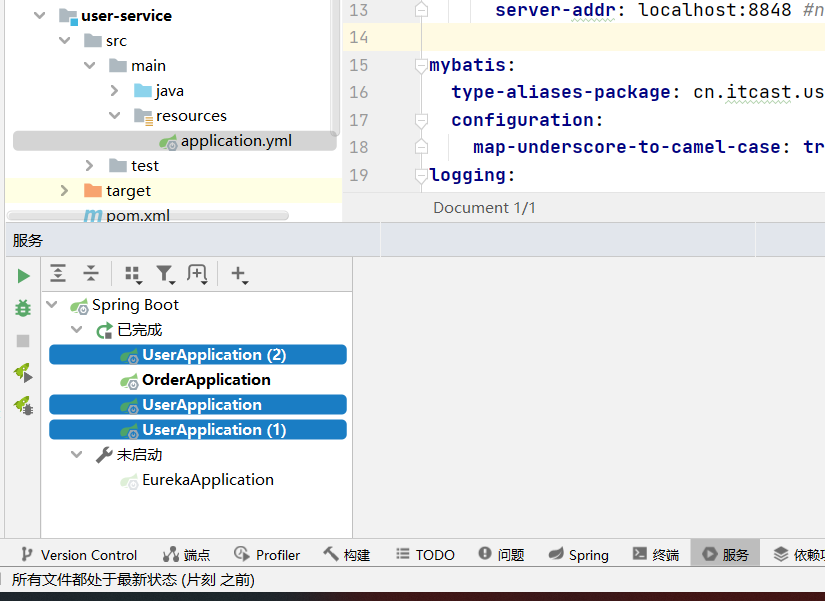Image resolution: width=825 pixels, height=601 pixels.
Task: Debug services using the green bug icon
Action: tap(23, 308)
